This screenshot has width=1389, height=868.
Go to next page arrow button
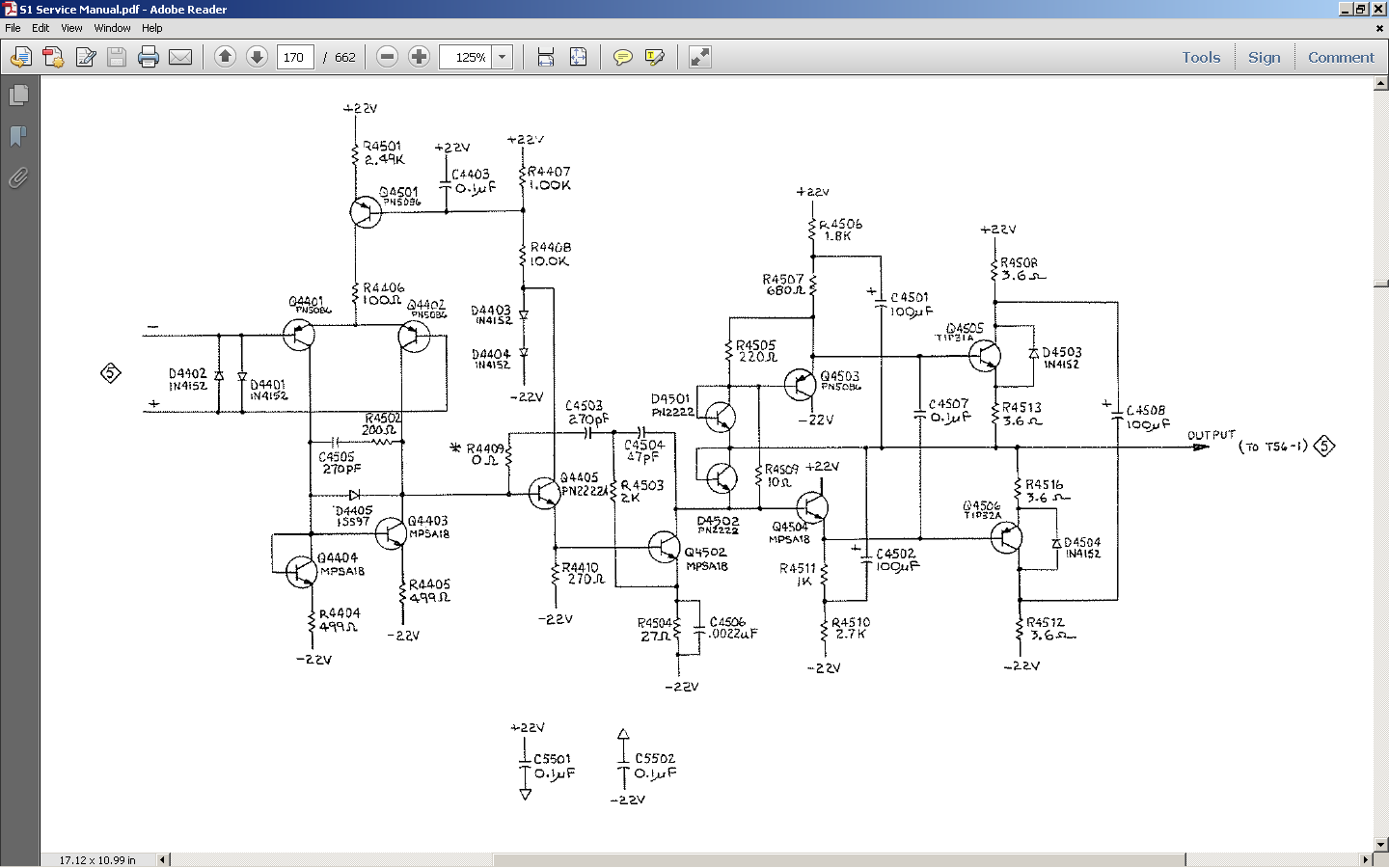pyautogui.click(x=257, y=57)
